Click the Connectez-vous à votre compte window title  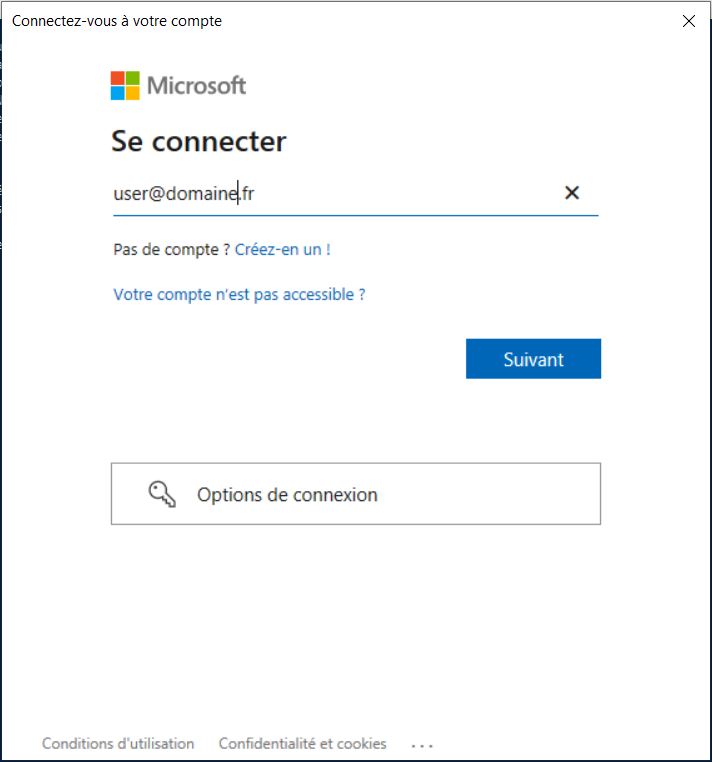point(117,21)
